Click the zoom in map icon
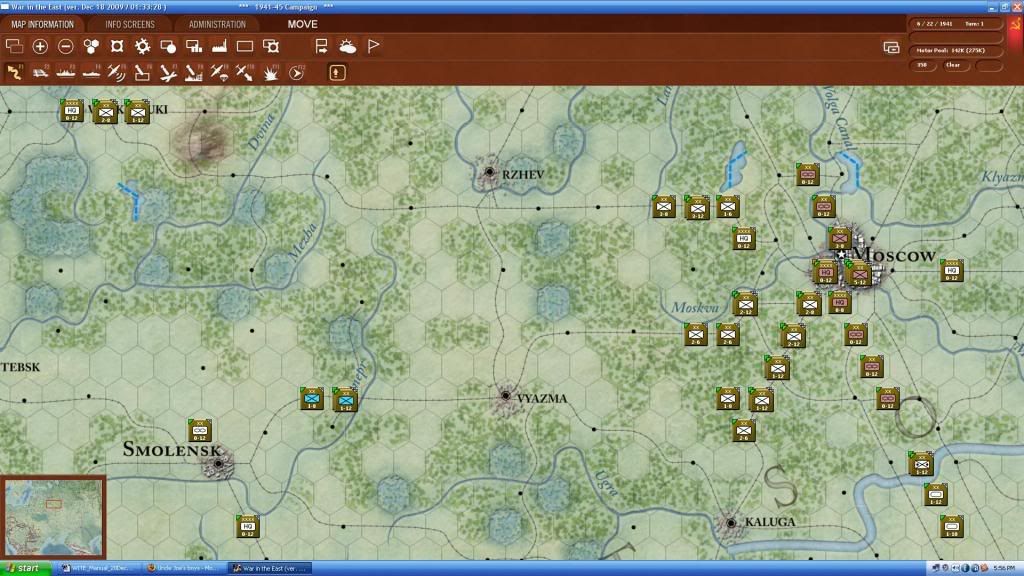 point(40,46)
